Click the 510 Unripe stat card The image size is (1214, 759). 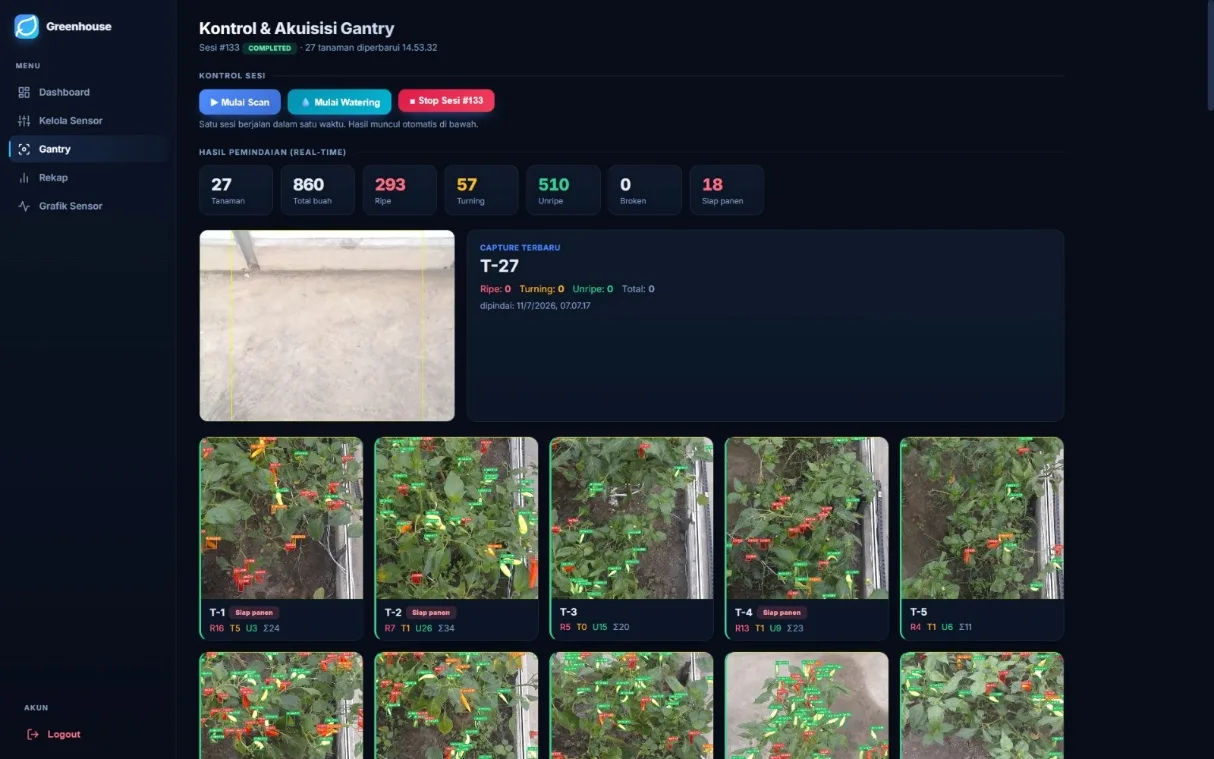pos(563,190)
